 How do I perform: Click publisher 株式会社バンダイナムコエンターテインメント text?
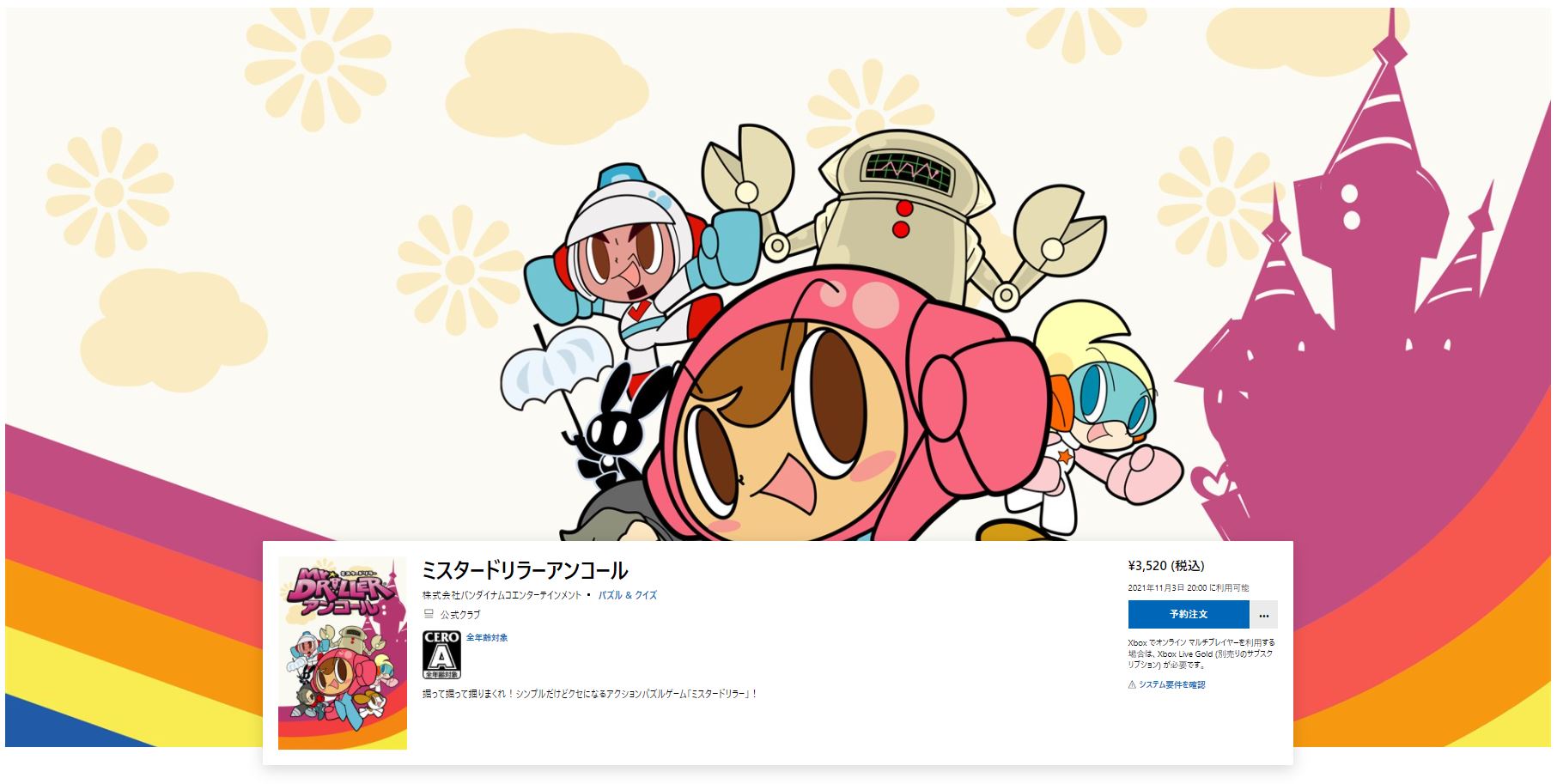[502, 595]
